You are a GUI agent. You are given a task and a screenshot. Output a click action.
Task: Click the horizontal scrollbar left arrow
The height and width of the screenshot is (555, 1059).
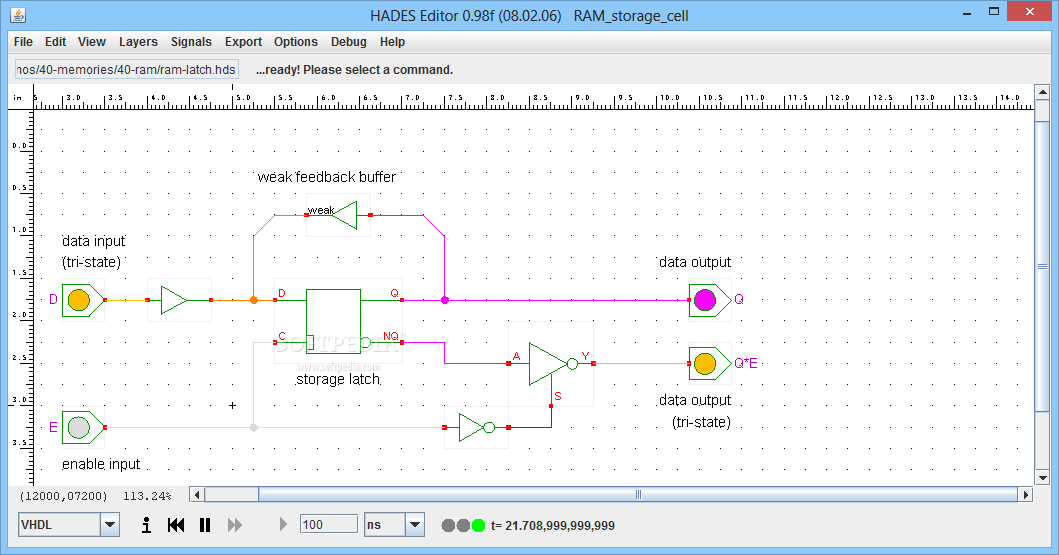[197, 495]
